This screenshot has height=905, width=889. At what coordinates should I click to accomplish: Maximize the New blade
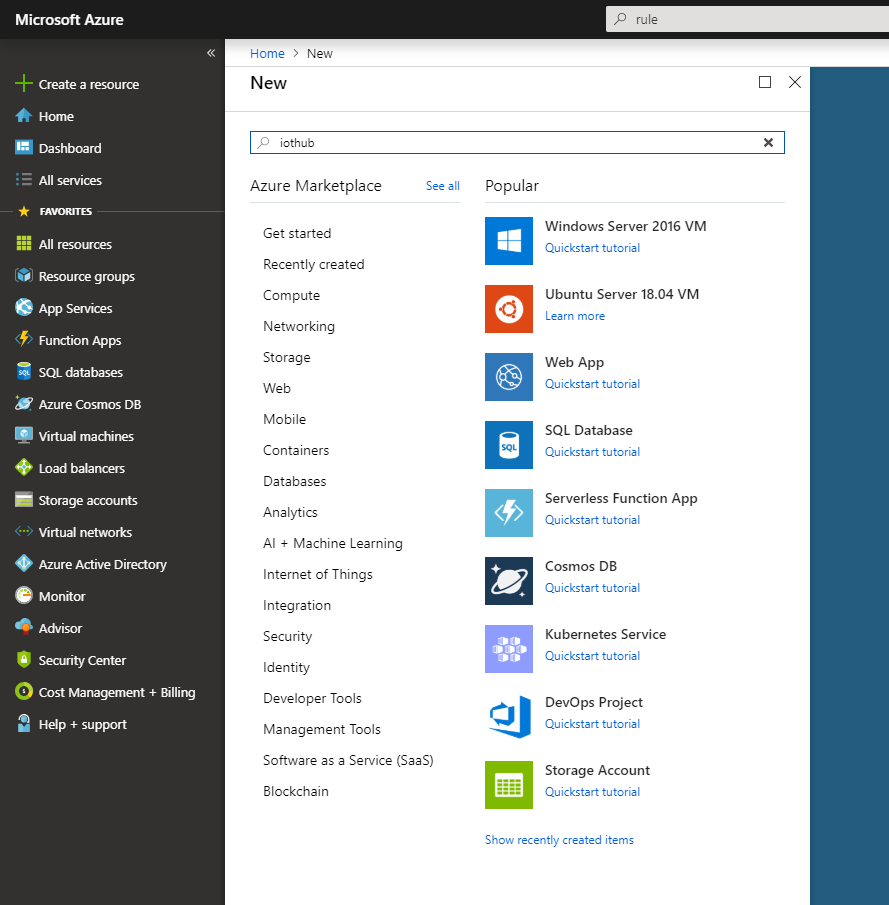point(765,82)
